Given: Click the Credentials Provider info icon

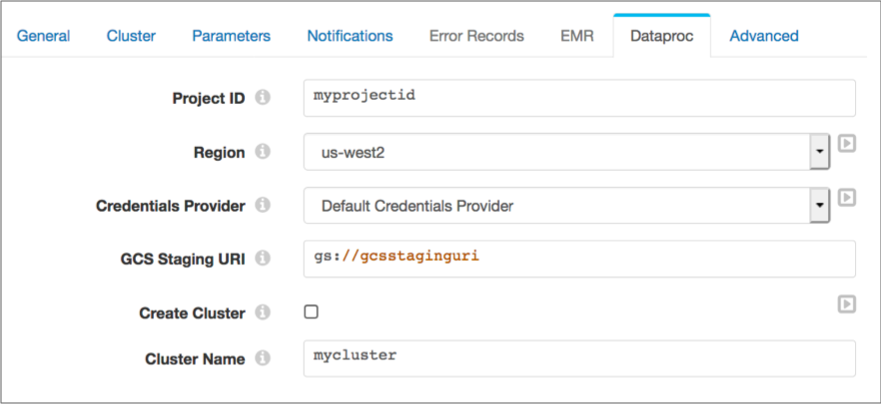Looking at the screenshot, I should (262, 205).
